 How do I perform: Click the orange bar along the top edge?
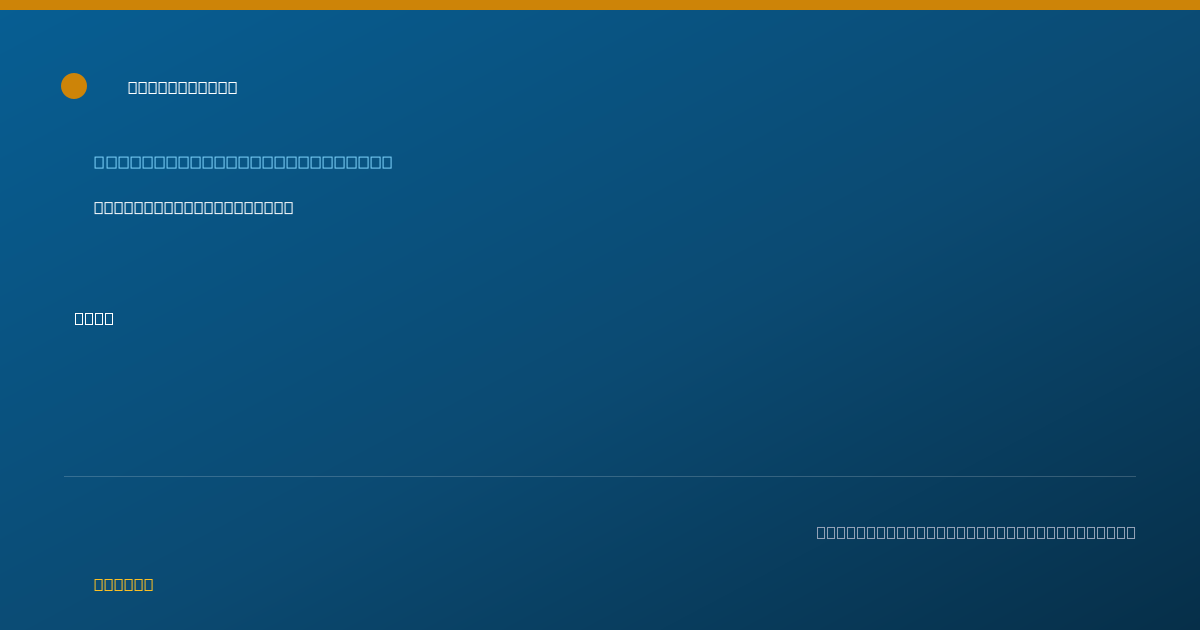pos(600,5)
